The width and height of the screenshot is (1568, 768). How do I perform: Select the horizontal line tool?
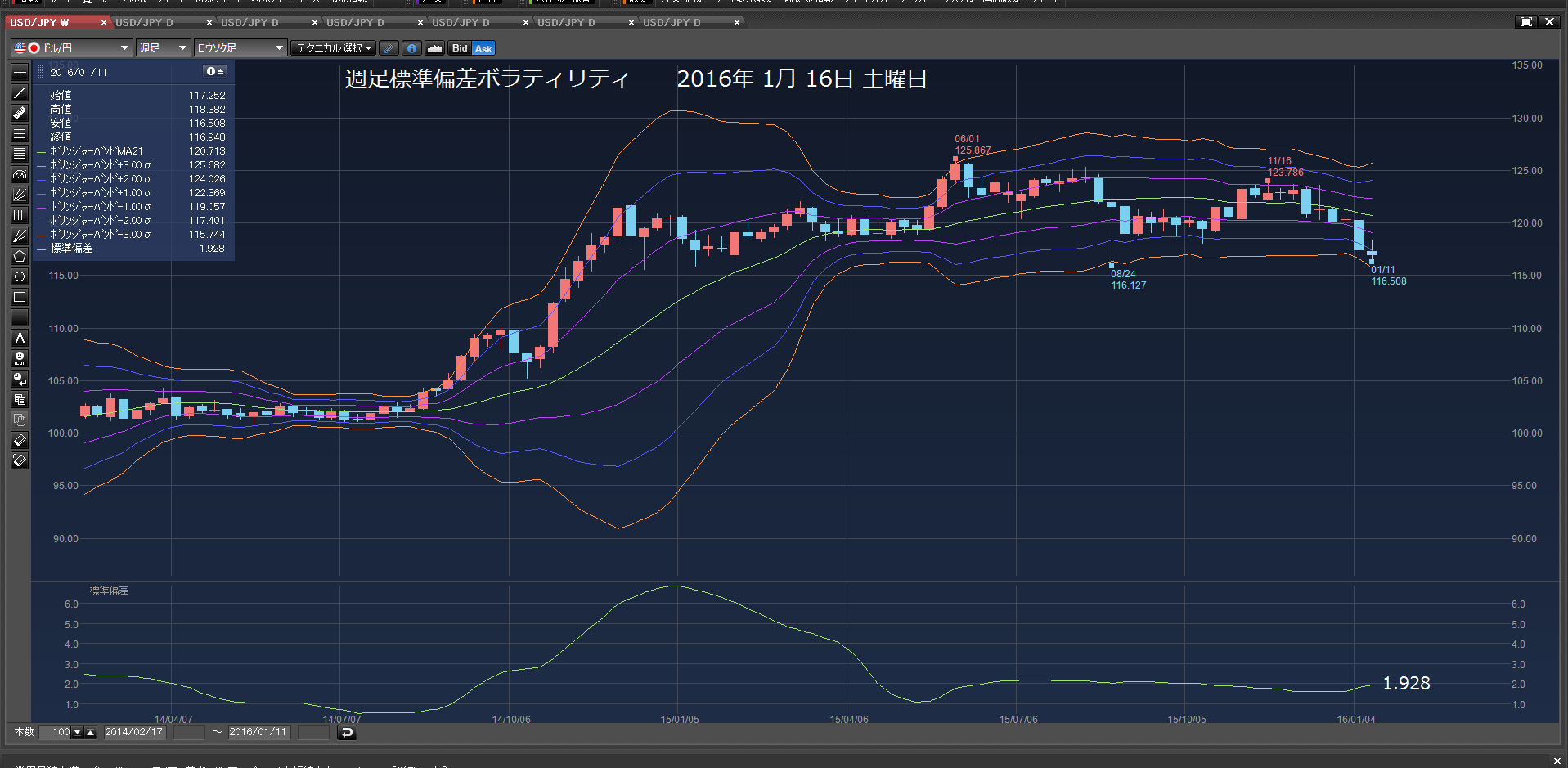coord(20,317)
